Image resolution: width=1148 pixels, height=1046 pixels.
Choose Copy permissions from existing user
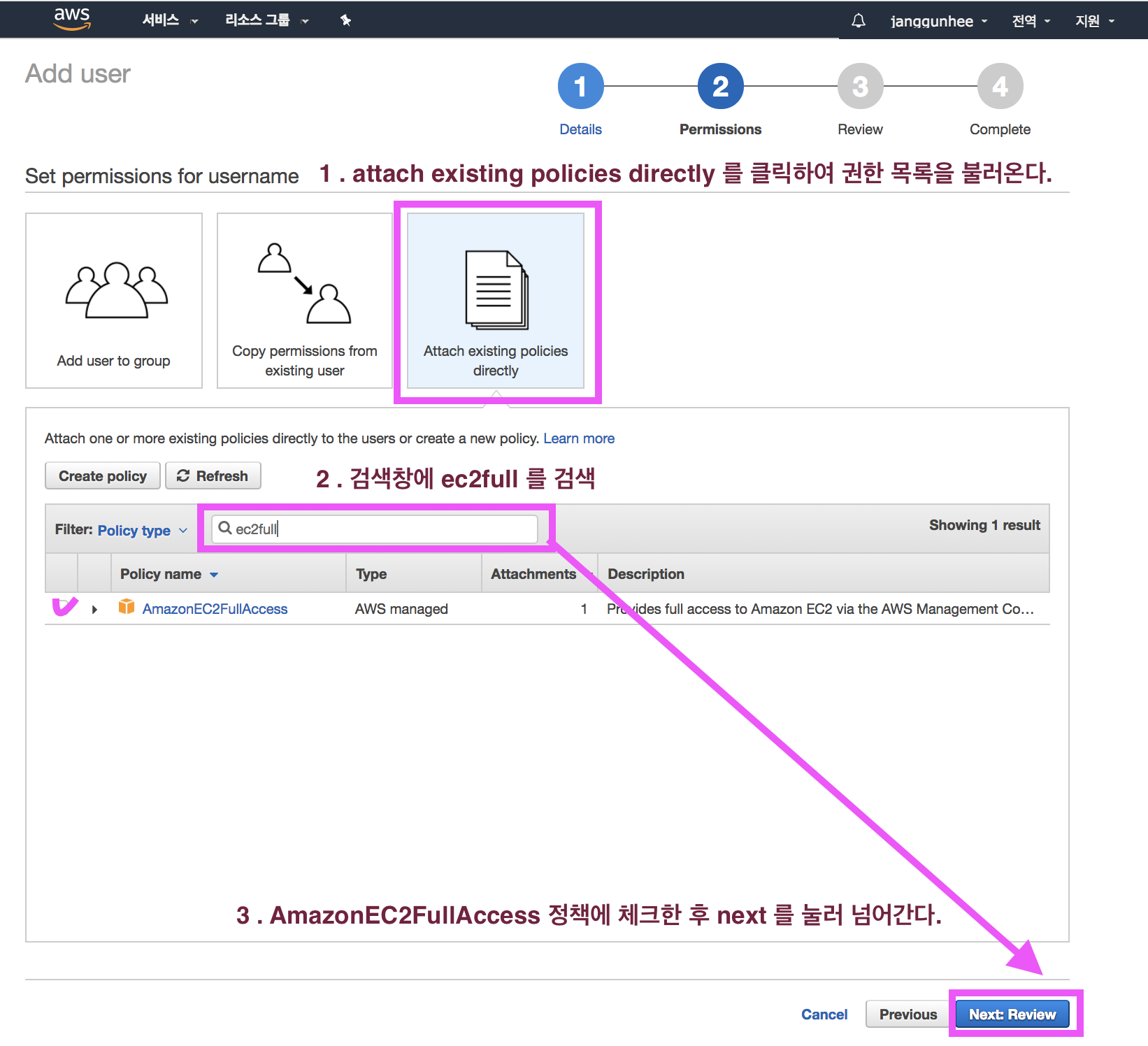pos(305,301)
